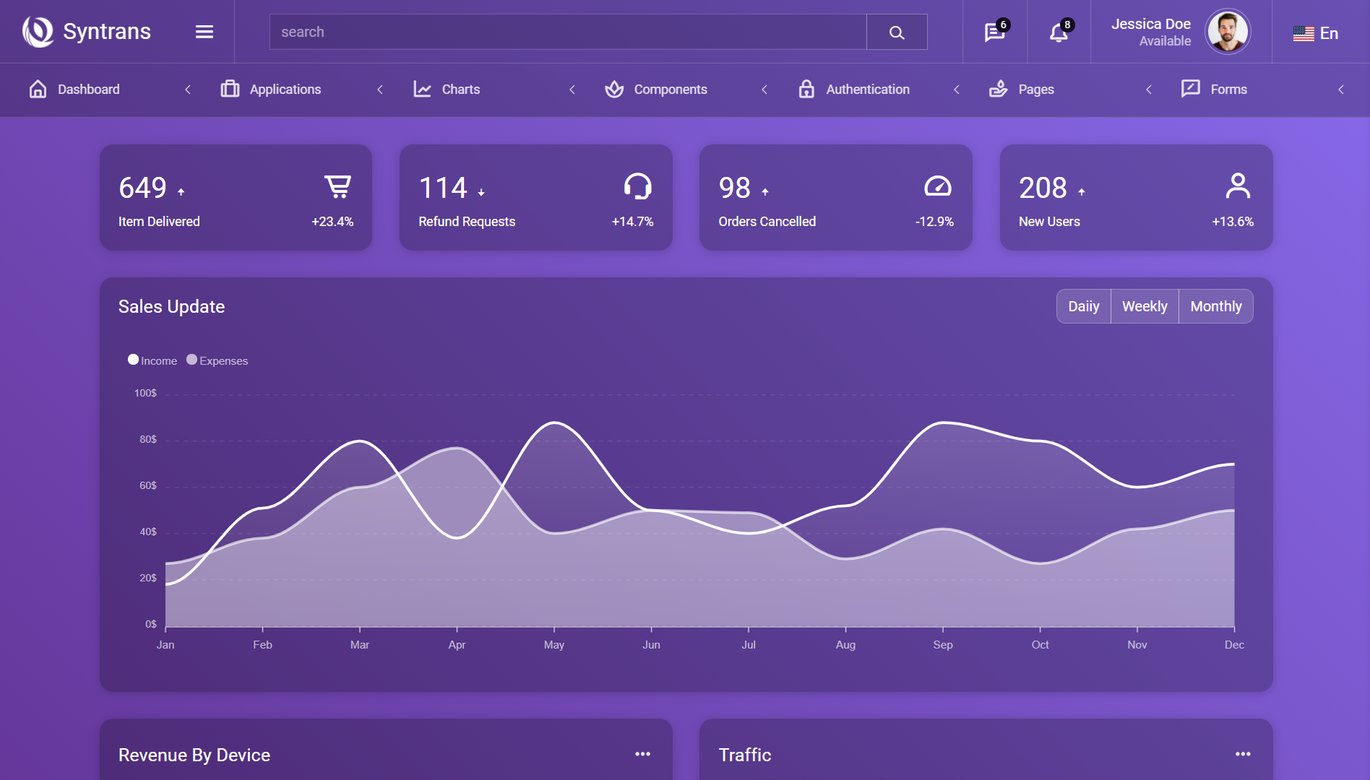
Task: Open the En language selector
Action: pyautogui.click(x=1315, y=33)
